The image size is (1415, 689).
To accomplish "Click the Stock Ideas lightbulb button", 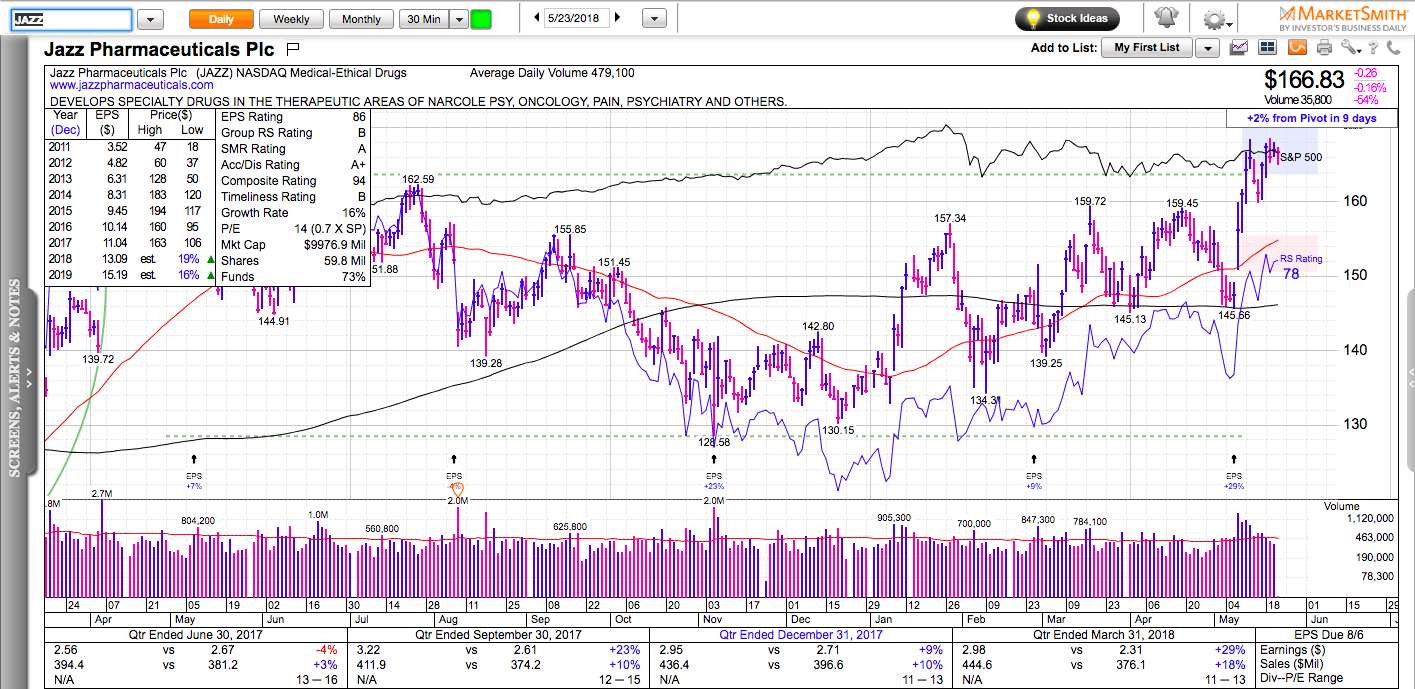I will pos(1068,18).
